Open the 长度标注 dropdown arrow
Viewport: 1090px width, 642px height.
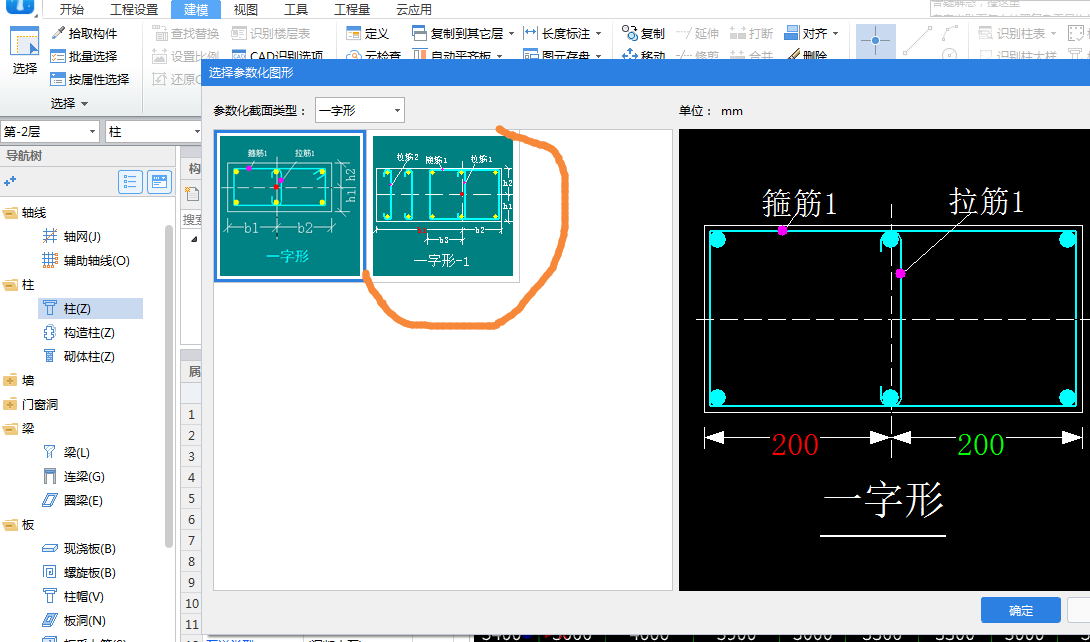[x=599, y=33]
